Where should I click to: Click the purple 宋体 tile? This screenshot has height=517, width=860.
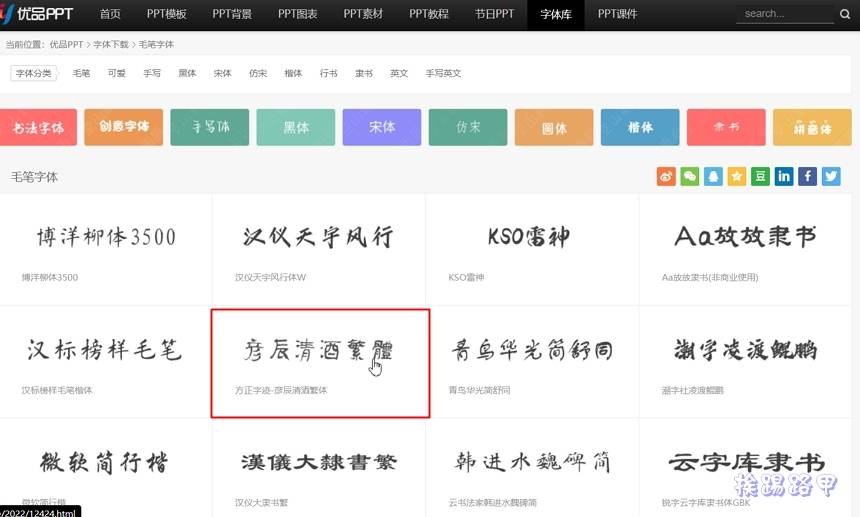382,127
